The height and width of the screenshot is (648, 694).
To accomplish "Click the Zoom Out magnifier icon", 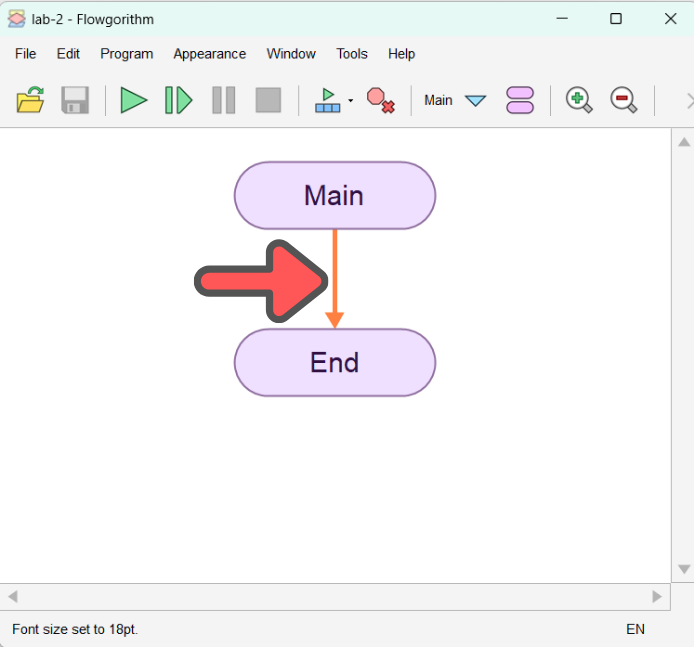I will [x=624, y=100].
